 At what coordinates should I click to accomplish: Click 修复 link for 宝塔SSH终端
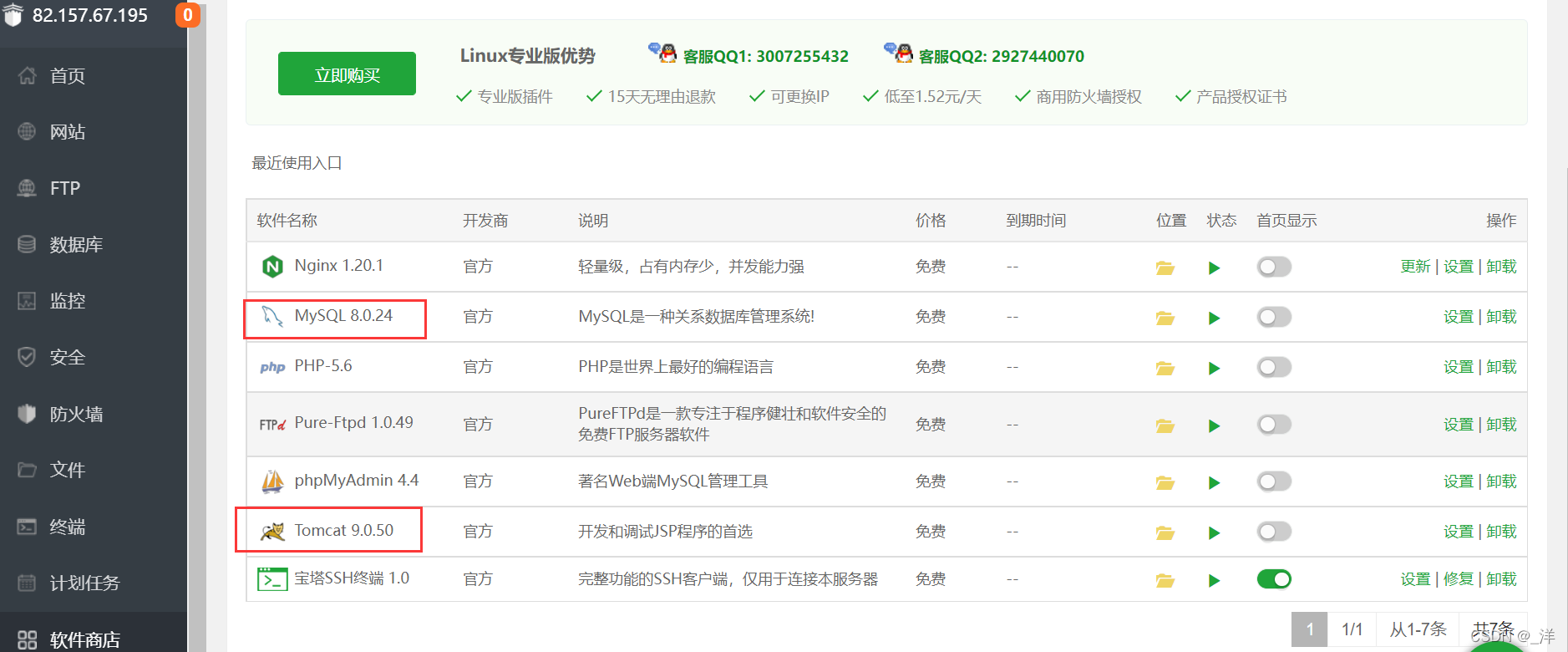coord(1459,579)
